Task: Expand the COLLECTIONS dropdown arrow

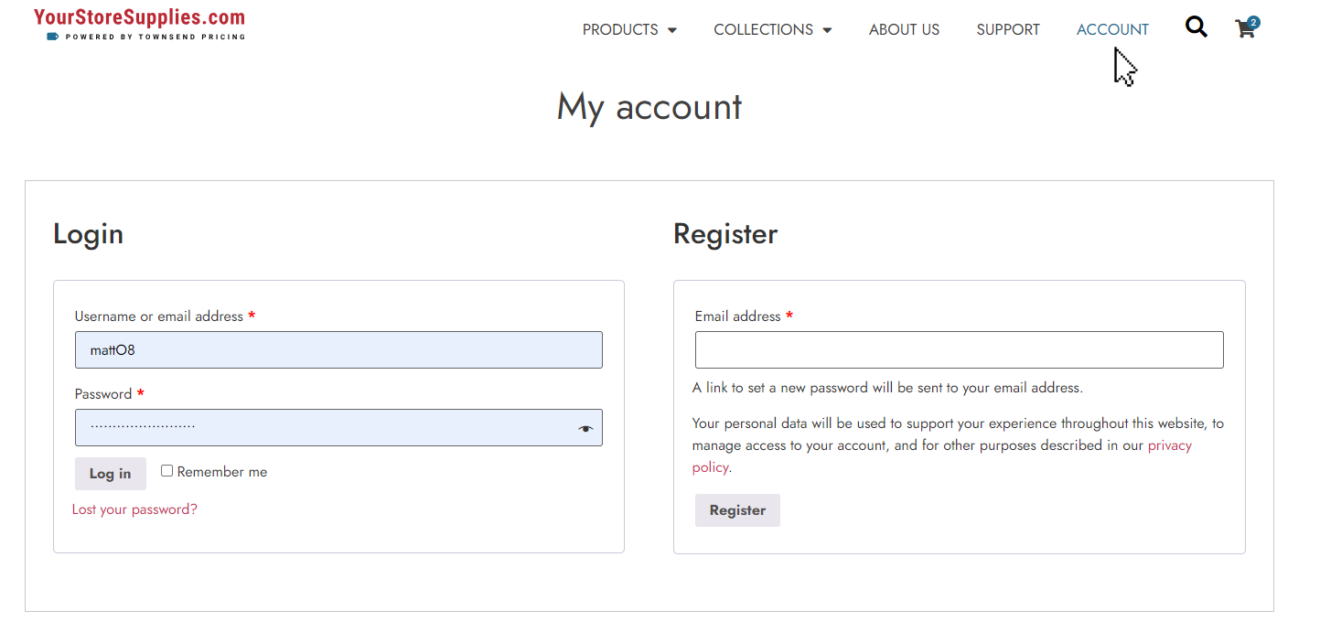Action: coord(827,30)
